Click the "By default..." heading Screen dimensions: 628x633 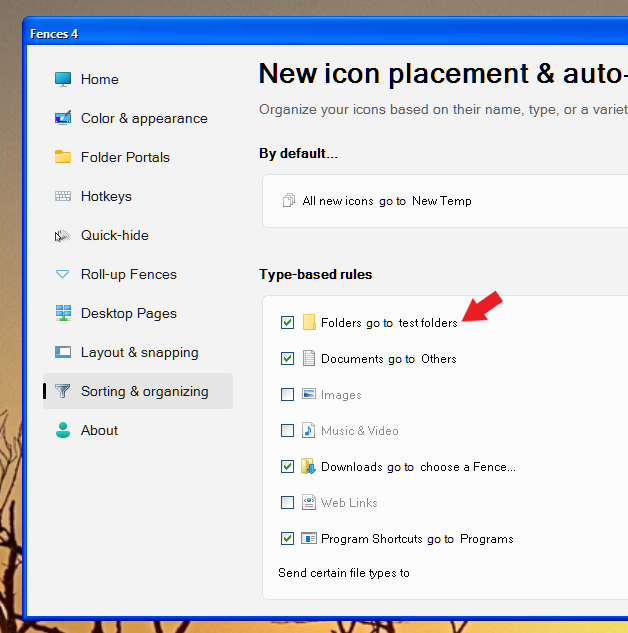pyautogui.click(x=298, y=153)
